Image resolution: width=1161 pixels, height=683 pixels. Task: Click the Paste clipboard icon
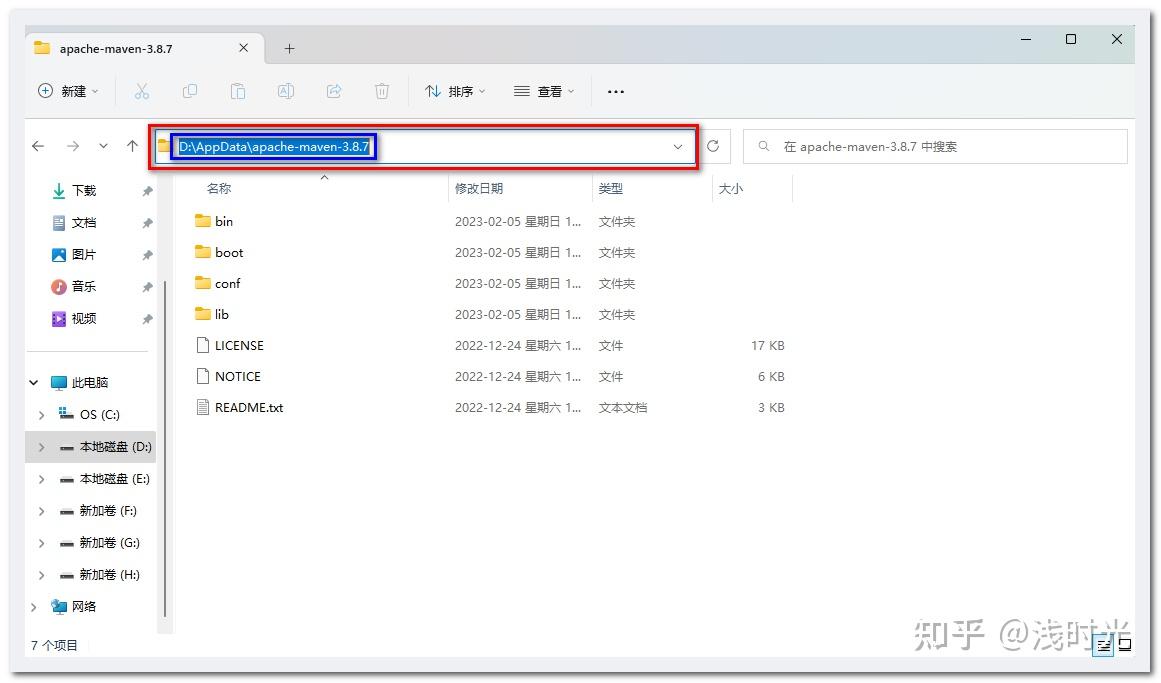point(238,91)
